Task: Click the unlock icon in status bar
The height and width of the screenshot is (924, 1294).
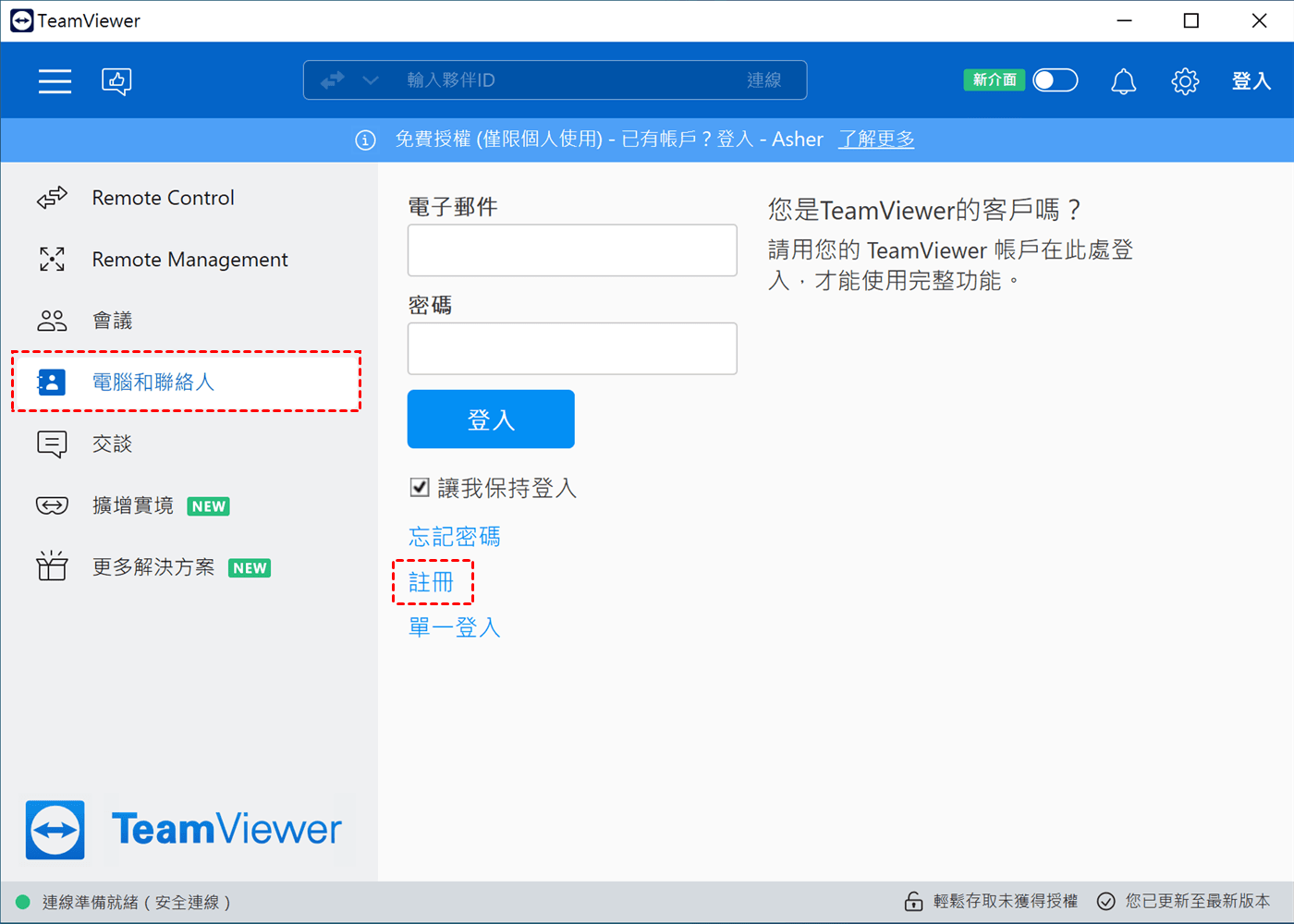Action: tap(913, 901)
